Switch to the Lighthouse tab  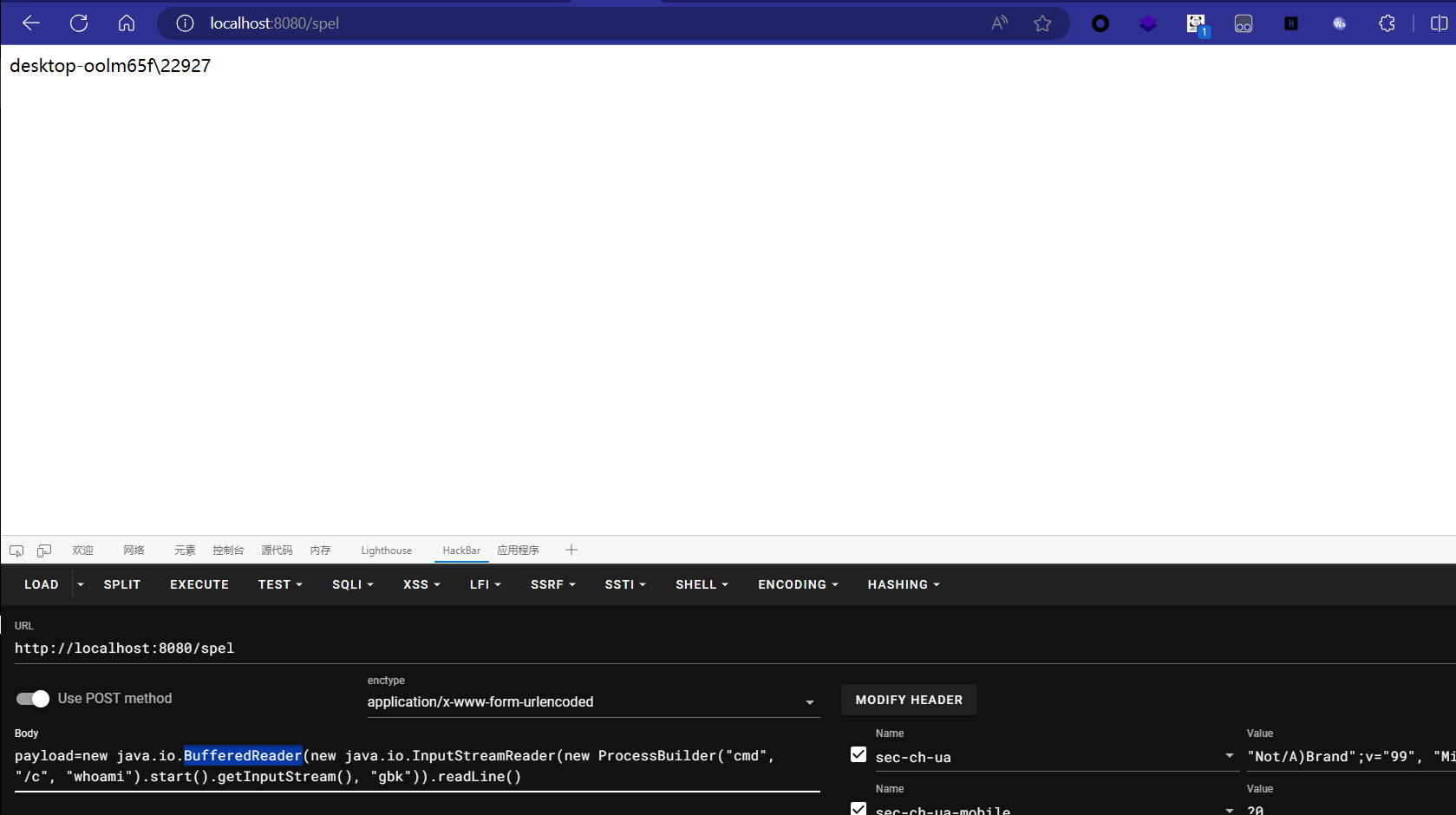pos(386,550)
